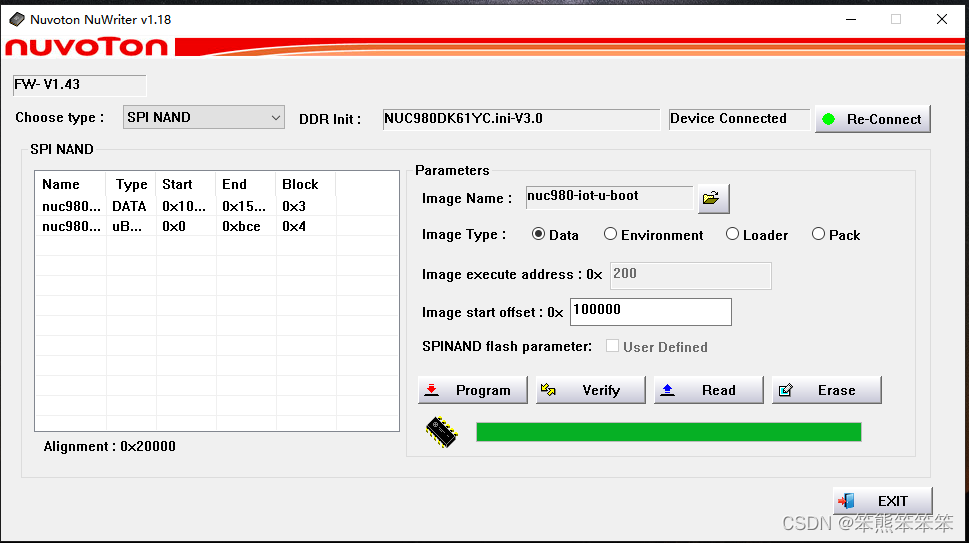The height and width of the screenshot is (543, 969).
Task: Click the 0x15... End cell
Action: (x=244, y=206)
